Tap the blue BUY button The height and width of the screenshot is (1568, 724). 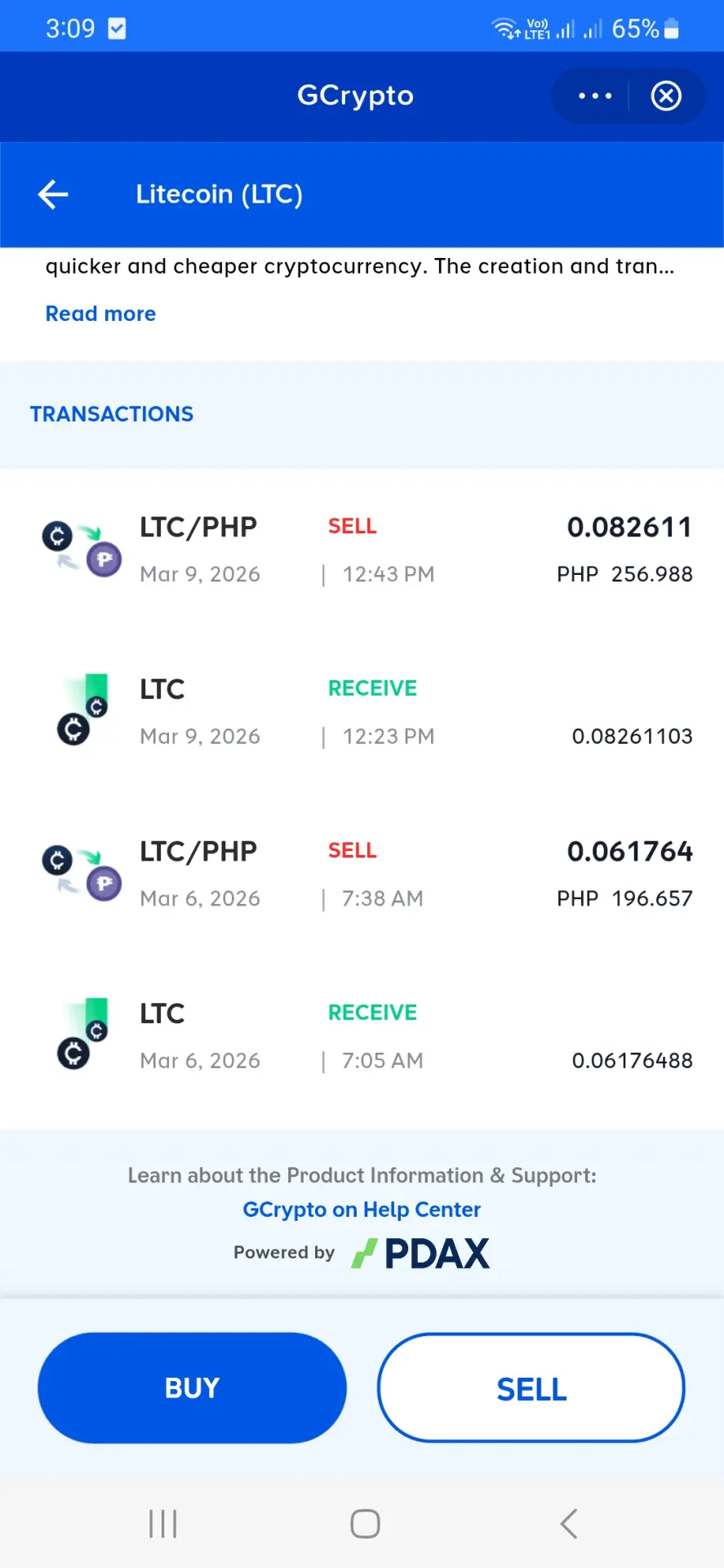(192, 1388)
